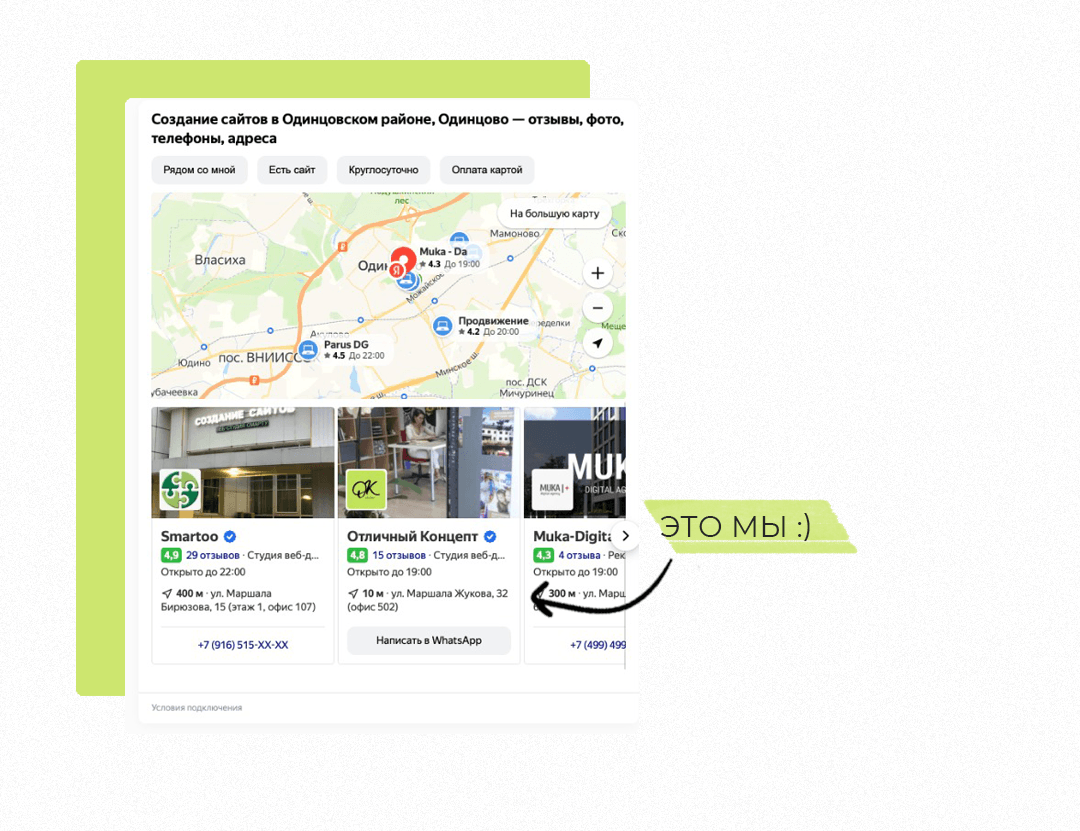1080x831 pixels.
Task: Click Отличный Концепт verified badge checkmark
Action: pos(490,536)
